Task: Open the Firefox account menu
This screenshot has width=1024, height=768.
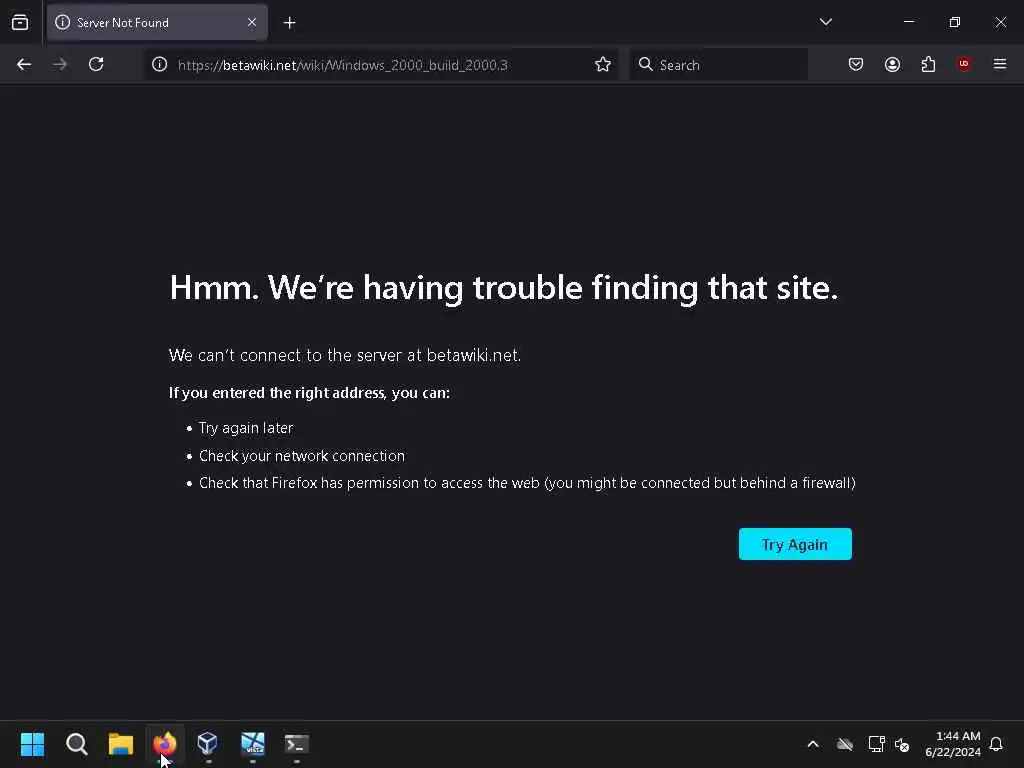Action: (x=892, y=64)
